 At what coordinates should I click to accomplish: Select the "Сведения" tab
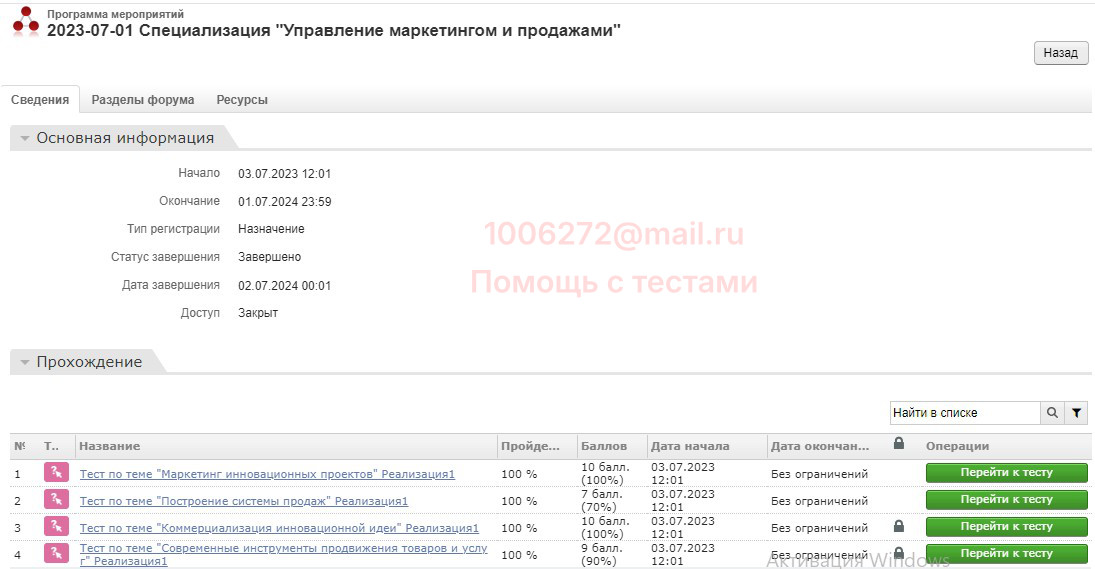click(x=40, y=100)
